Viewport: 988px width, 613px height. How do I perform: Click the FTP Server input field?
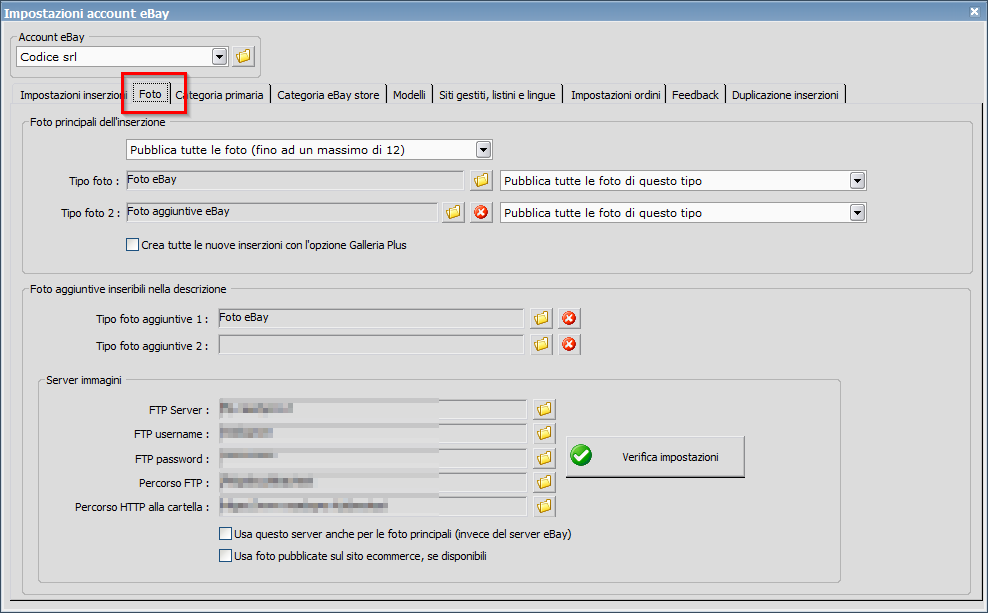coord(372,409)
